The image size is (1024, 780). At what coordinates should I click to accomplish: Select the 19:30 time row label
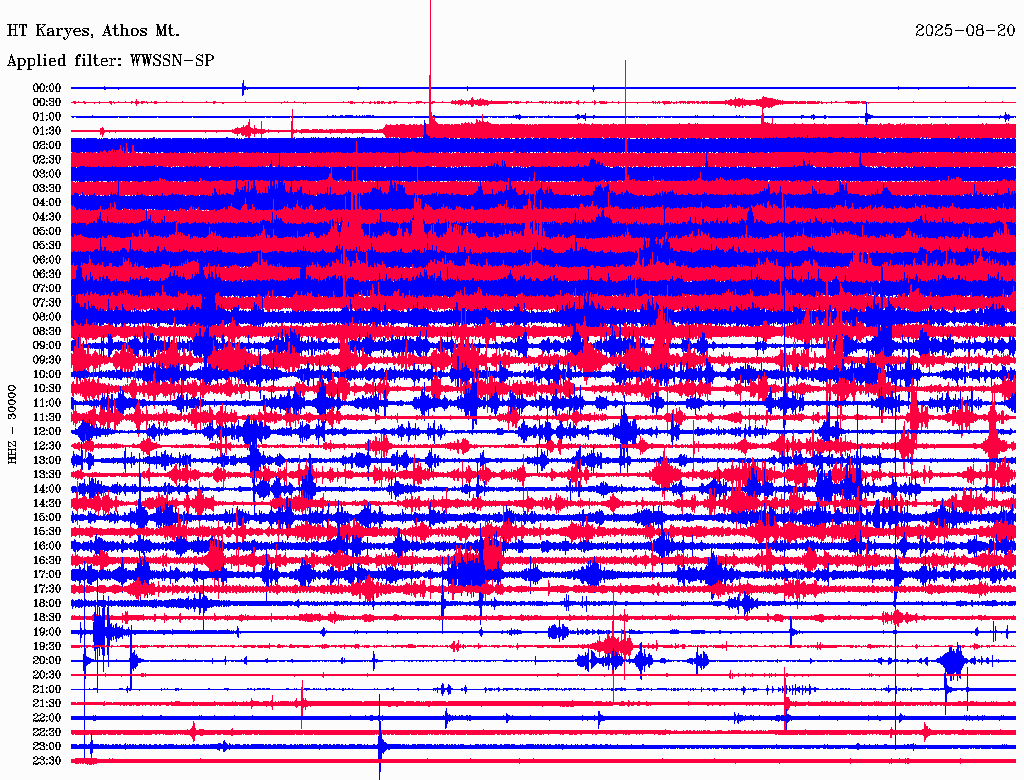(x=47, y=647)
